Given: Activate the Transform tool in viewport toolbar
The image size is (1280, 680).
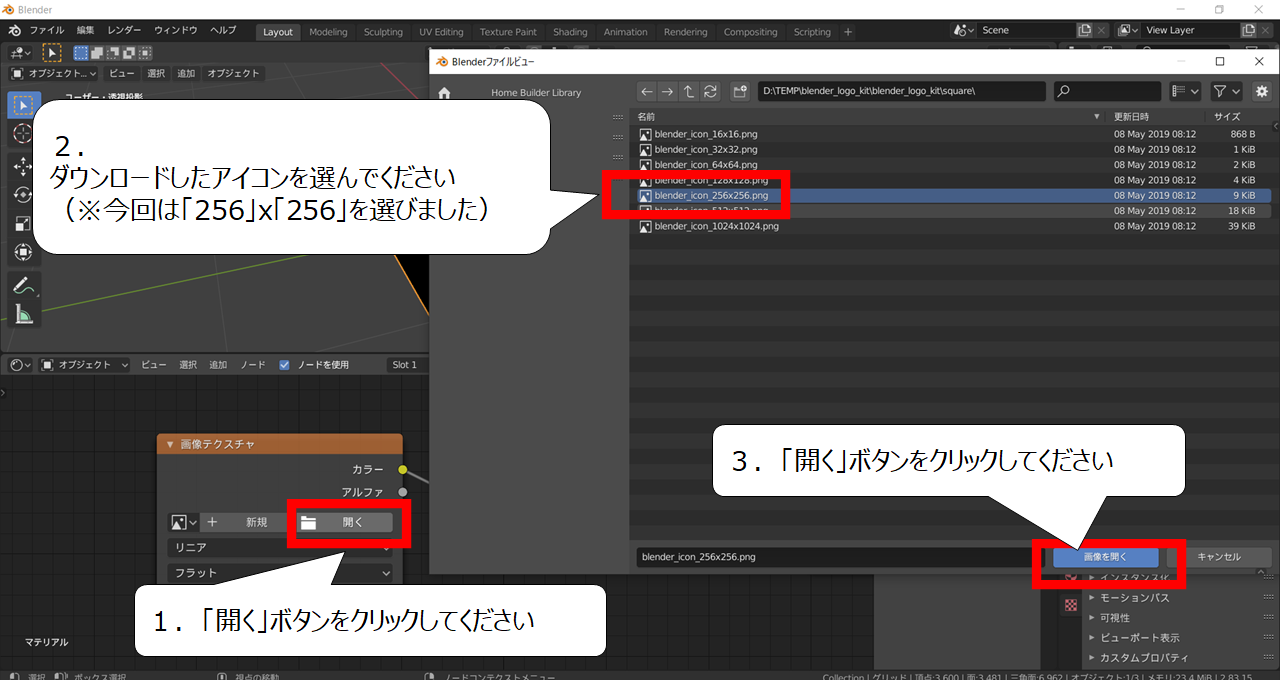Looking at the screenshot, I should pos(24,253).
